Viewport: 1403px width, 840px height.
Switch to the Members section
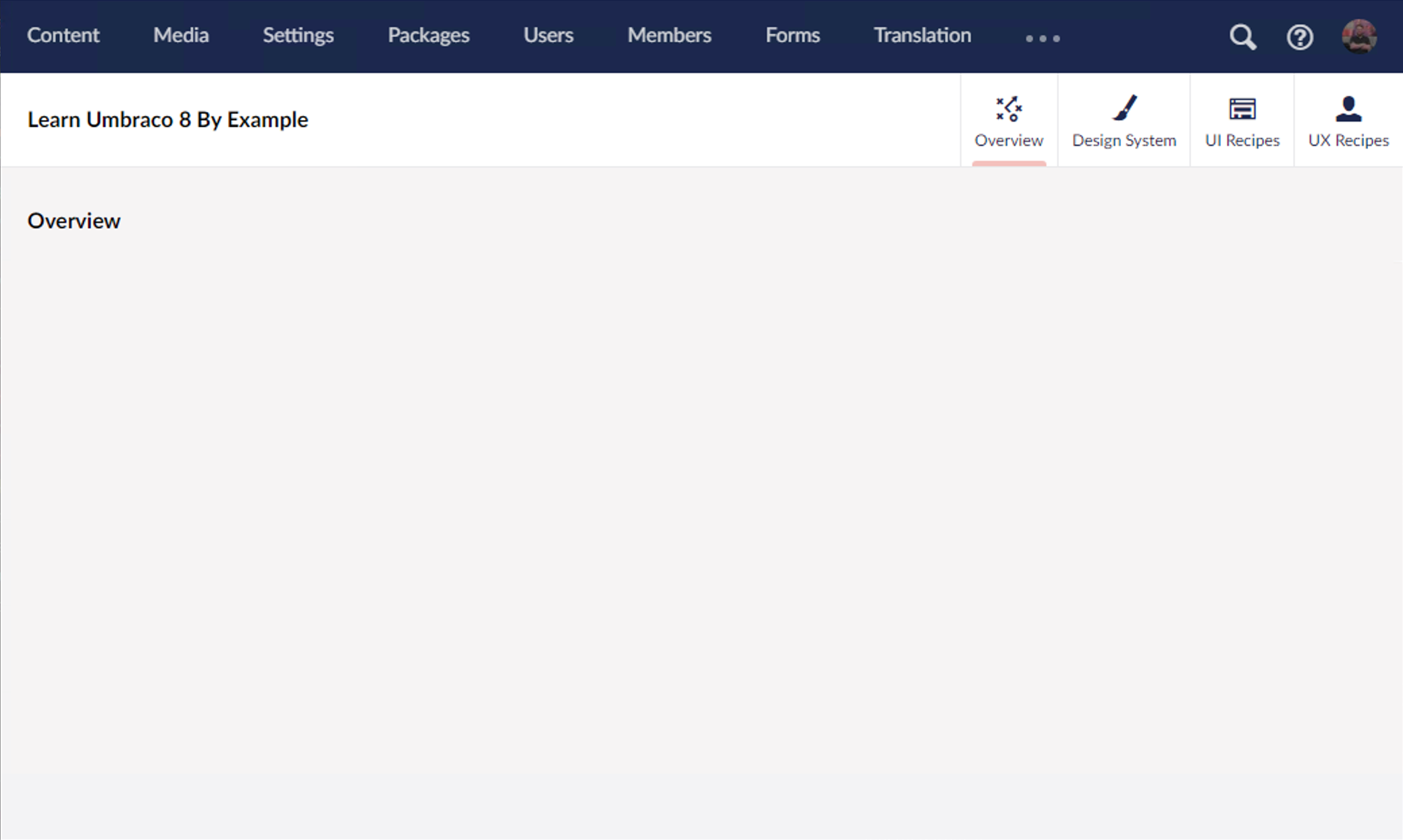pos(669,35)
